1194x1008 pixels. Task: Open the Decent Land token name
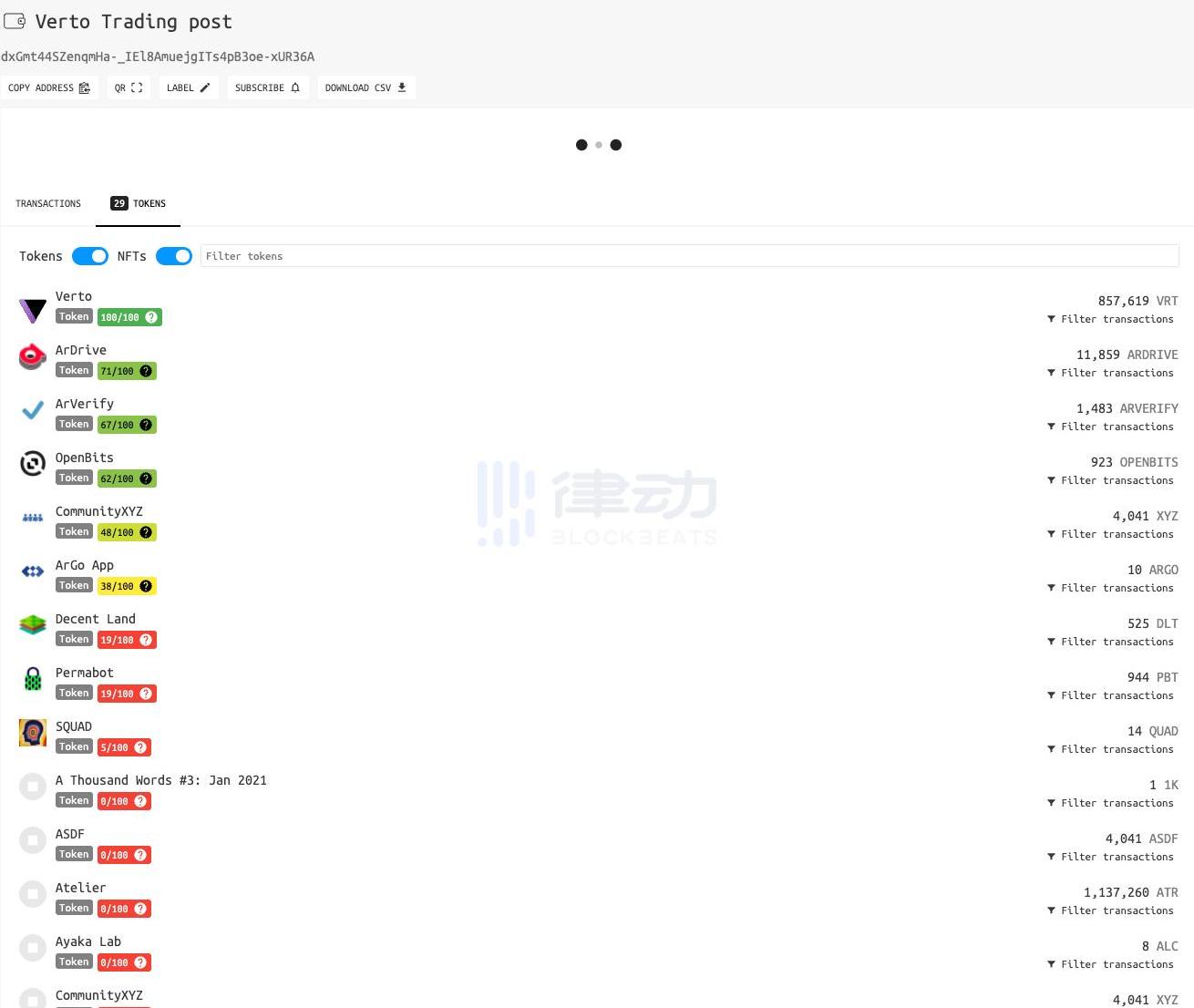point(96,619)
